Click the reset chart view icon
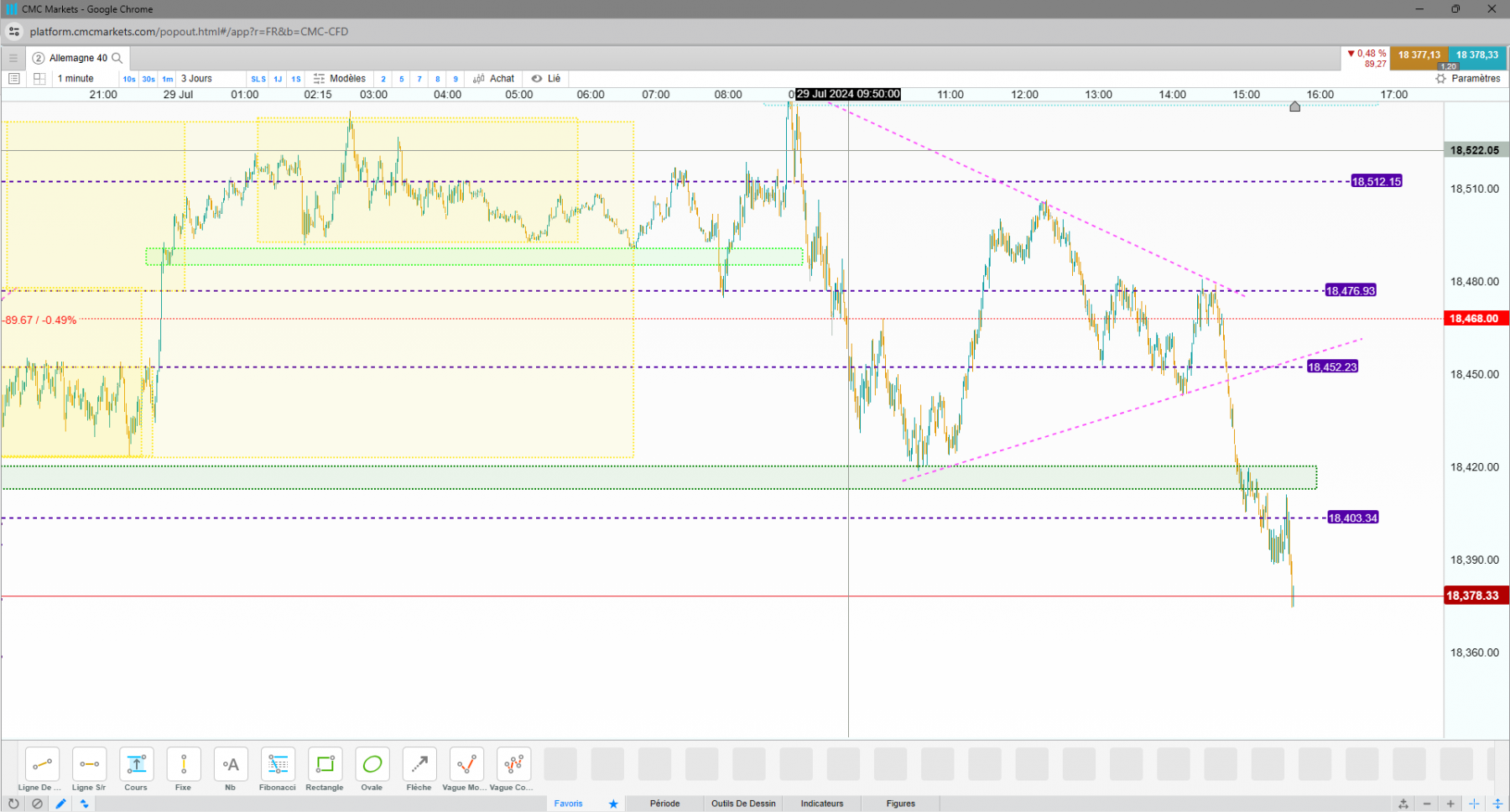The height and width of the screenshot is (812, 1510). click(1403, 804)
